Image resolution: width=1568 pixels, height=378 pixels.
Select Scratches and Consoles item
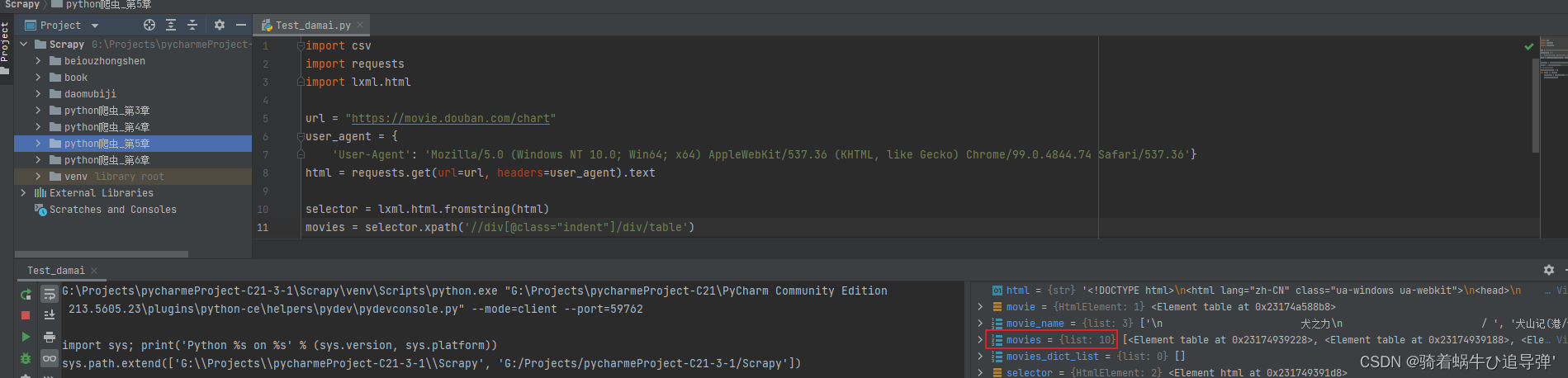coord(112,210)
